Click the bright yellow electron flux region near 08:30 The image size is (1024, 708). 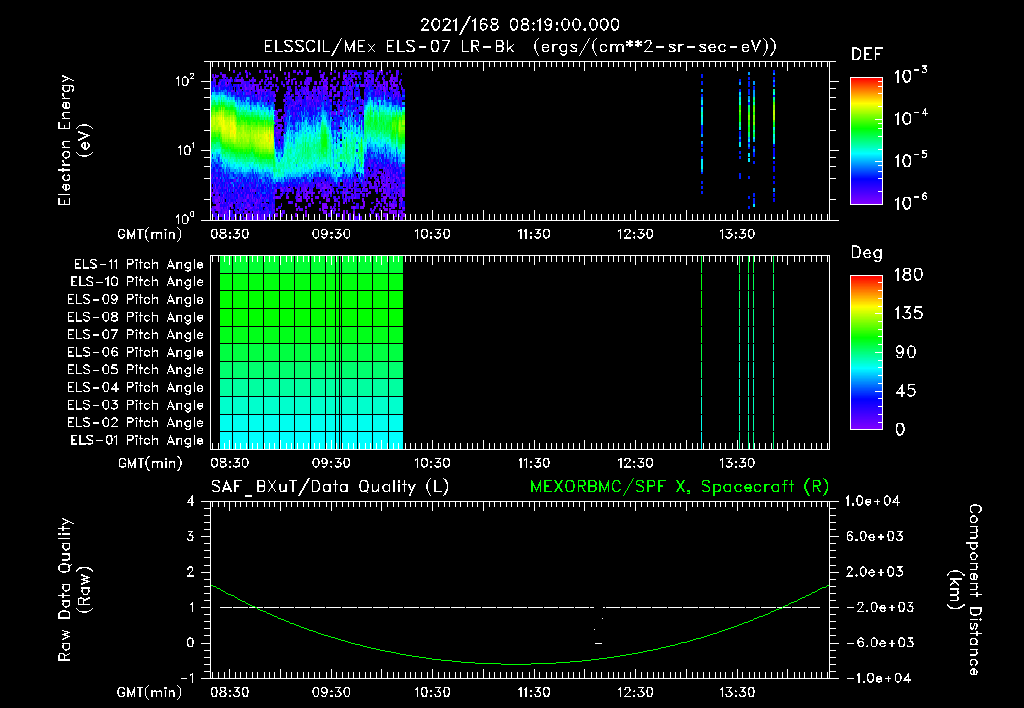[230, 125]
